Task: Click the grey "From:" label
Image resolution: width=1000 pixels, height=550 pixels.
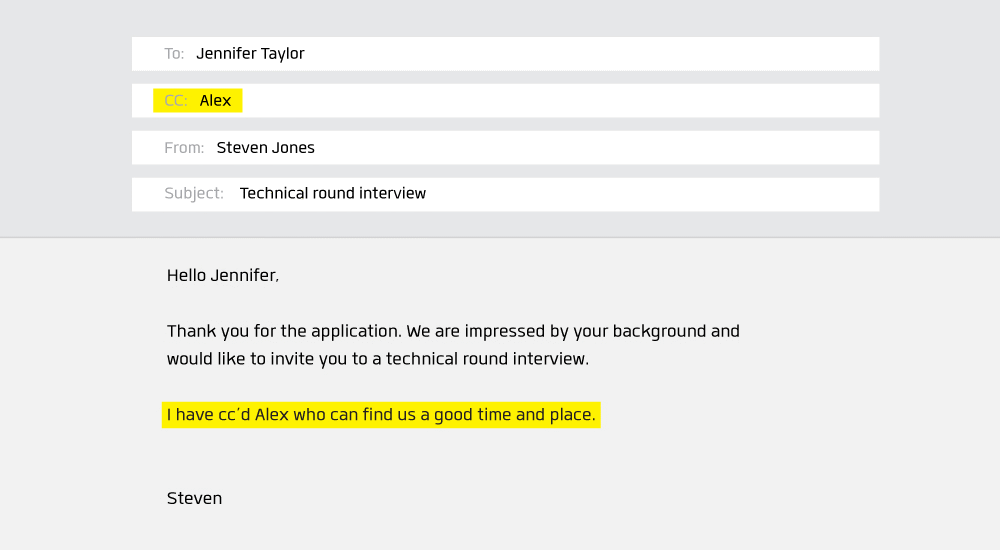Action: [184, 147]
